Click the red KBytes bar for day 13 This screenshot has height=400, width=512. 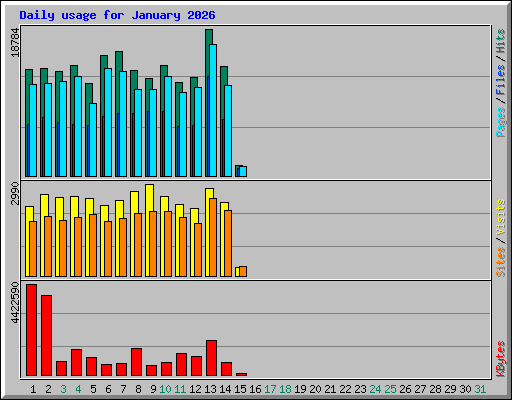point(211,358)
